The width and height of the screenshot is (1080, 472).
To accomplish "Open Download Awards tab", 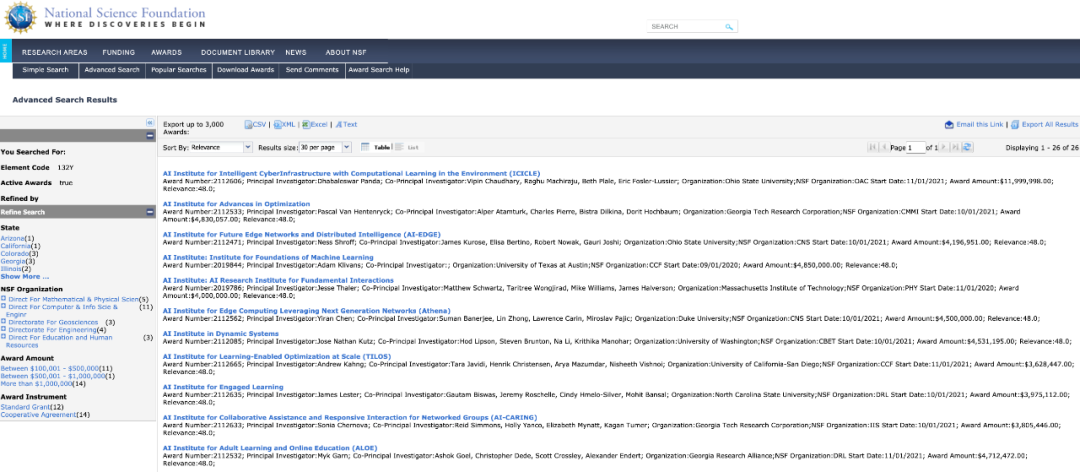I will click(245, 70).
